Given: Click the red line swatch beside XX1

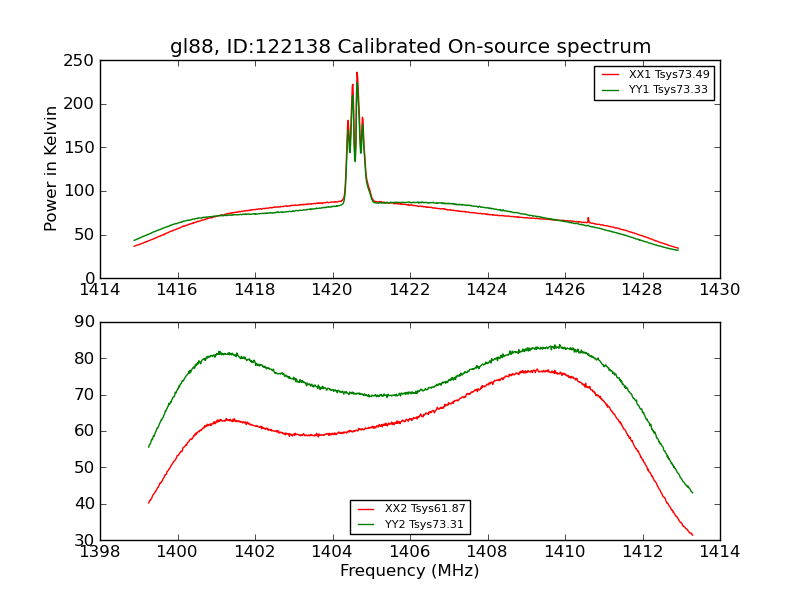Looking at the screenshot, I should pos(611,74).
